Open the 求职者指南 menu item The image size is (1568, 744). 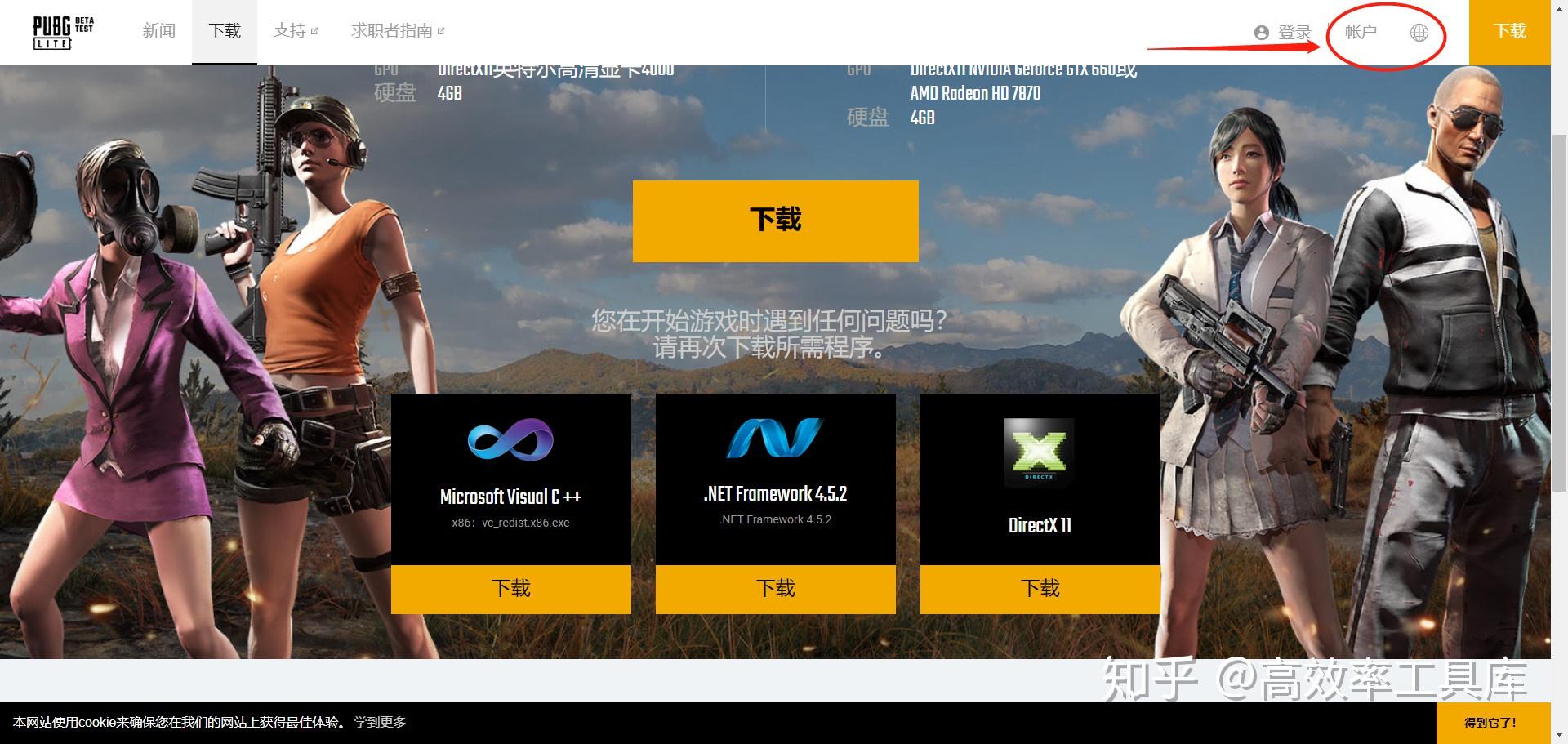pos(398,31)
